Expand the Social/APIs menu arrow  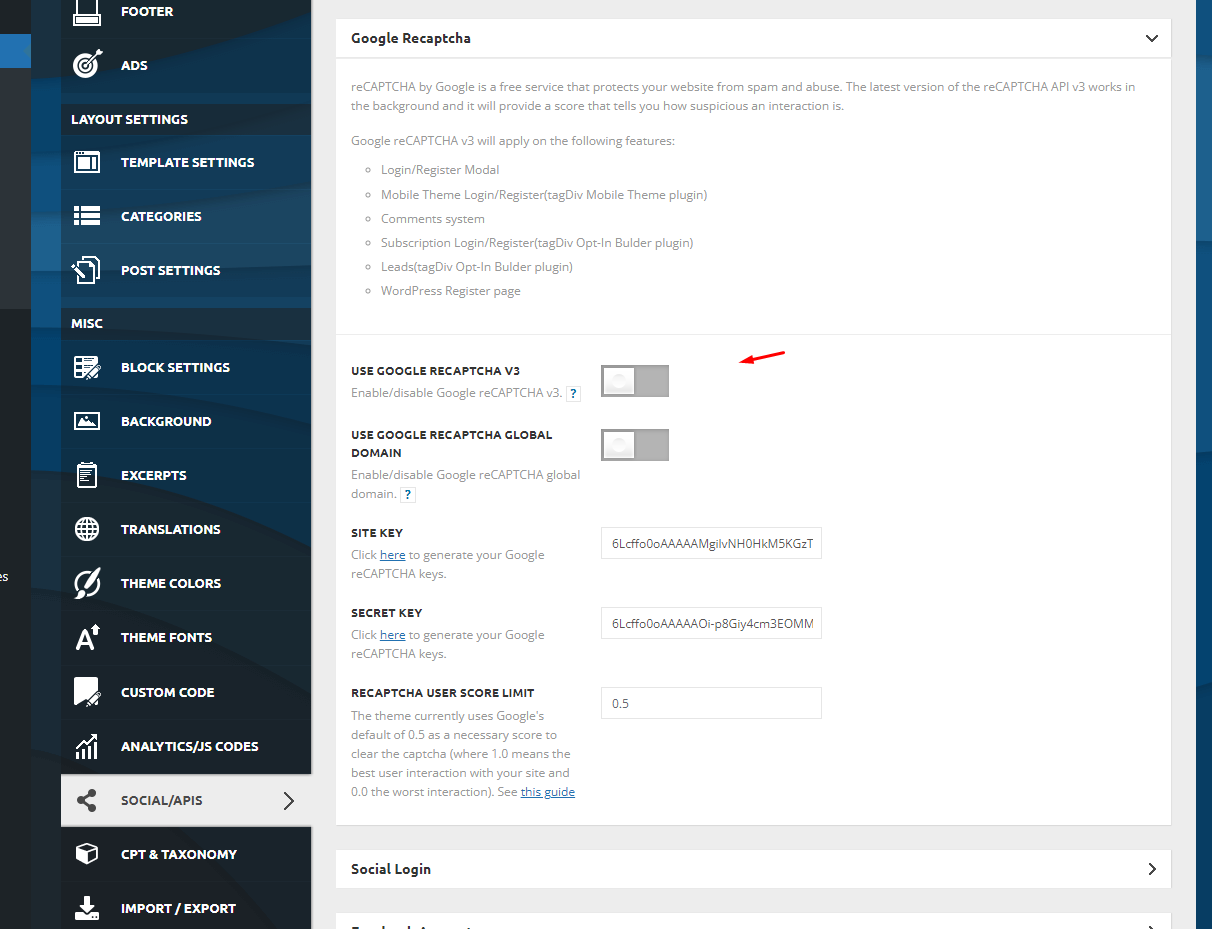point(289,800)
